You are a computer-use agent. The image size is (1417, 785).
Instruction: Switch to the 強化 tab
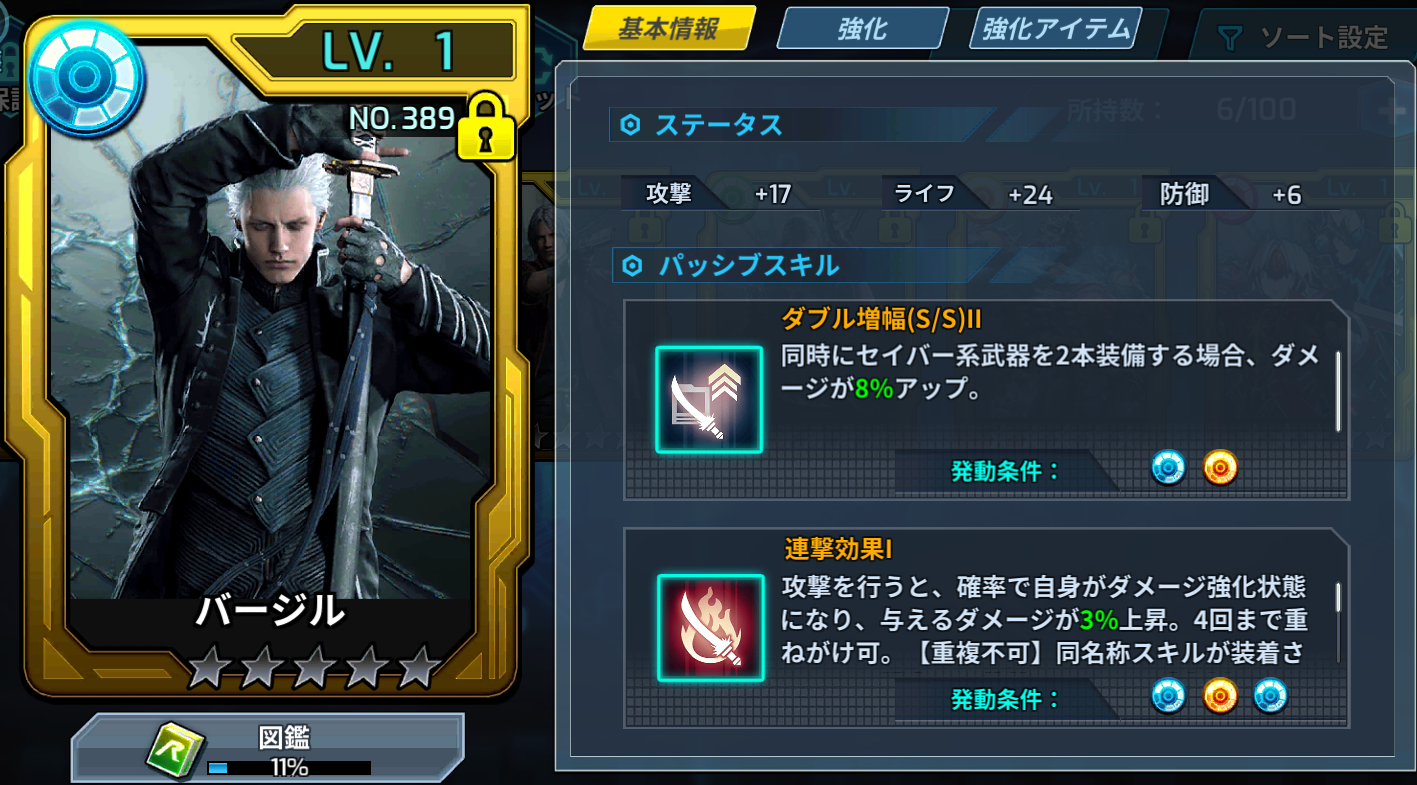[862, 30]
